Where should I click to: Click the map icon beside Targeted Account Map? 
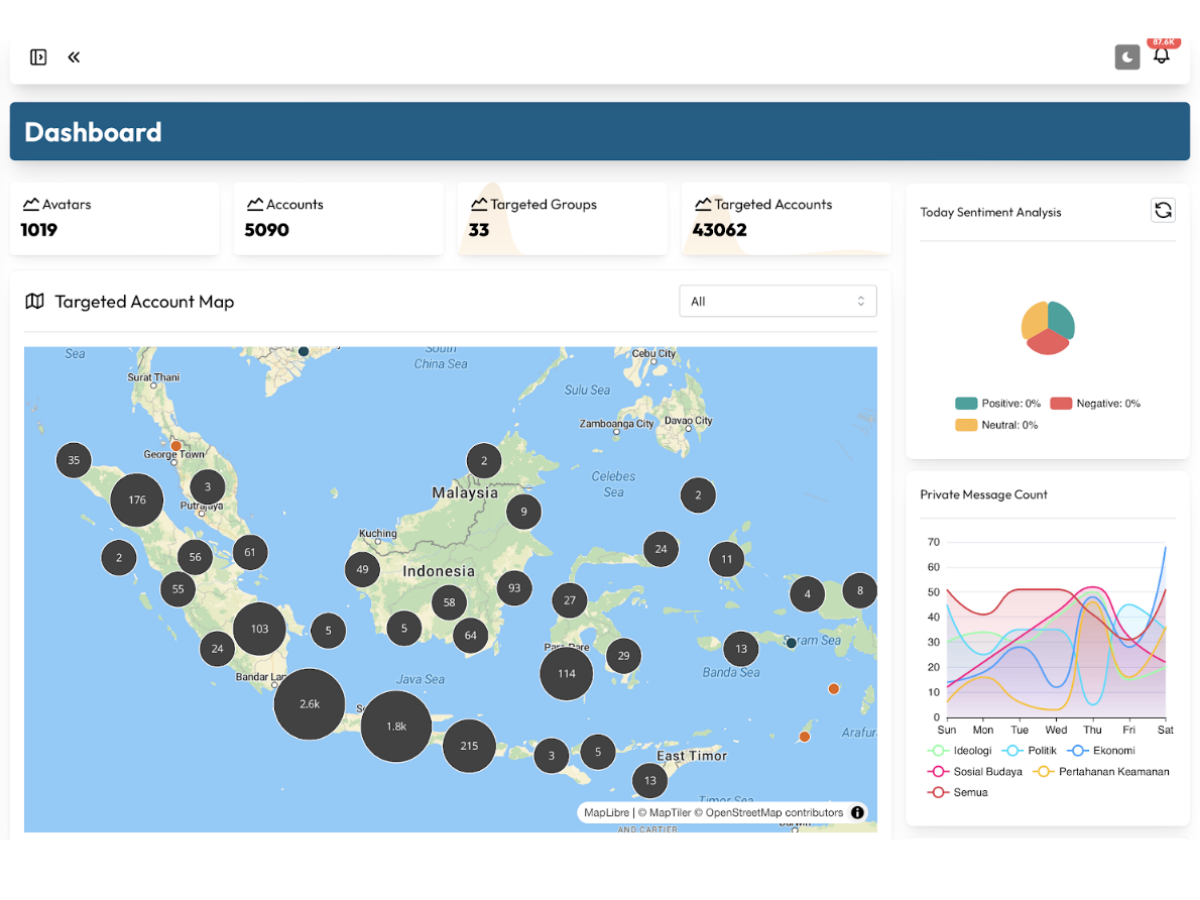35,301
